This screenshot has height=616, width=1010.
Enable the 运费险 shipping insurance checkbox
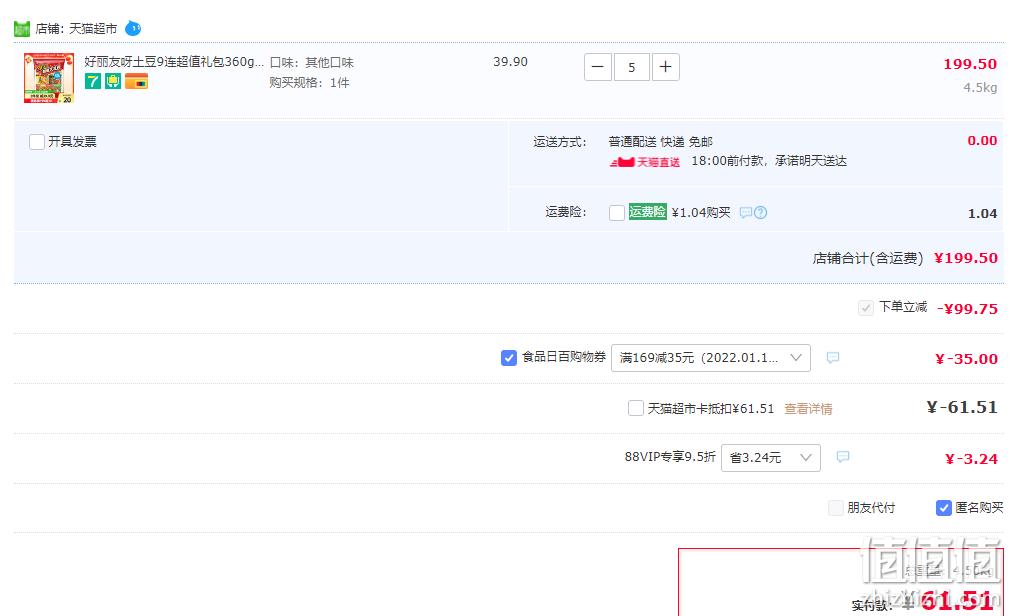(616, 213)
